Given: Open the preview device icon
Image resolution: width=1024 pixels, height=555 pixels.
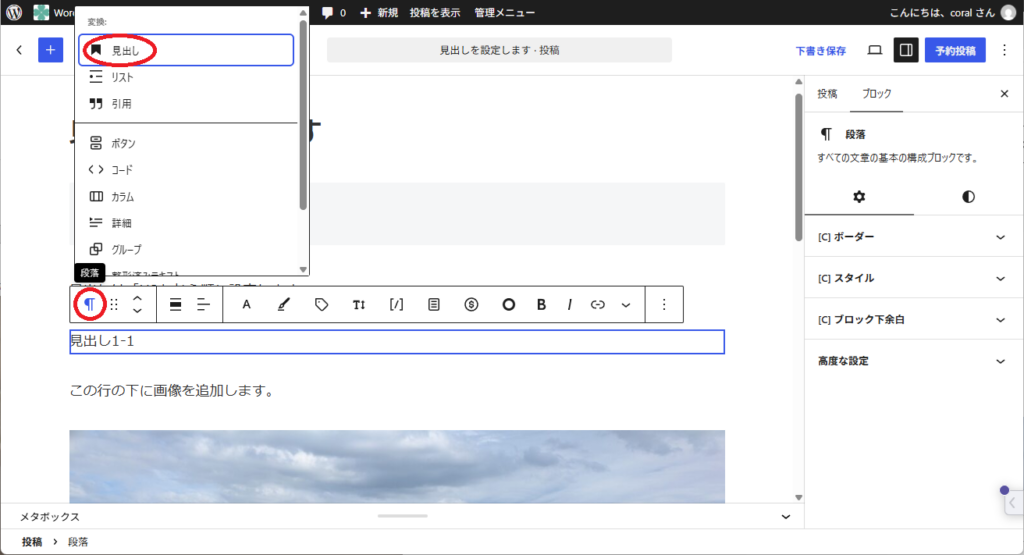Looking at the screenshot, I should (x=874, y=50).
